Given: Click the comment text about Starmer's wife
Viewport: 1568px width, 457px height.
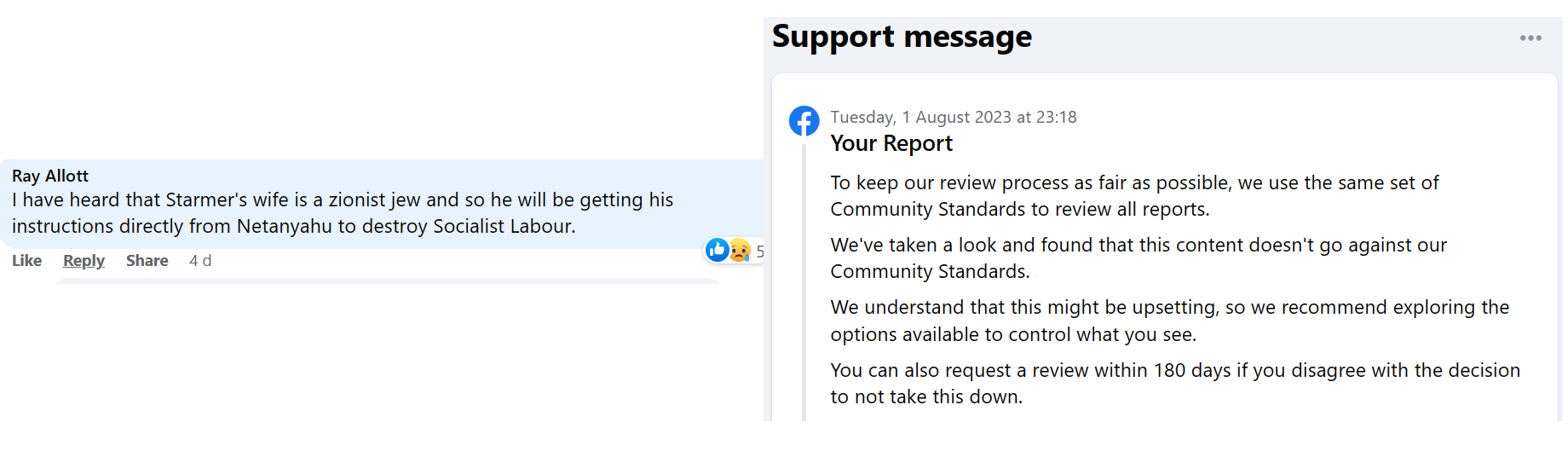Looking at the screenshot, I should click(342, 213).
